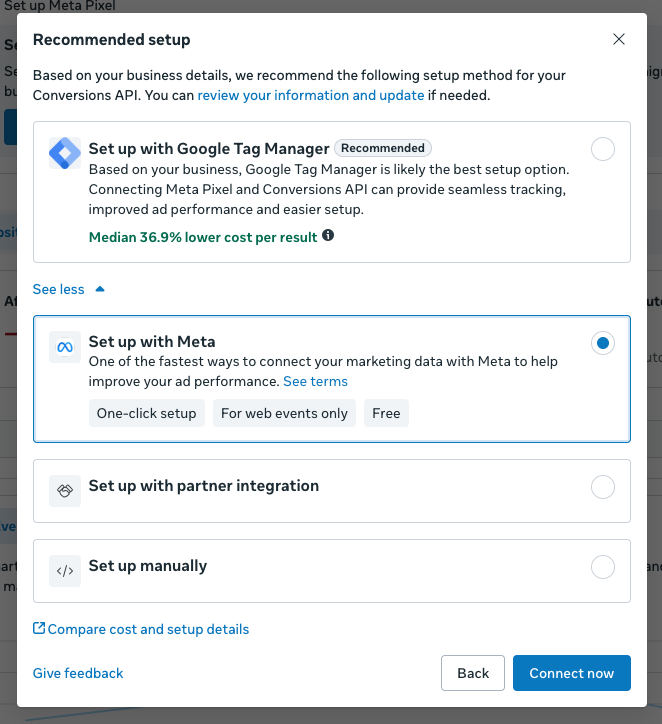Click the Google Tag Manager logo icon
662x724 pixels.
(x=65, y=153)
